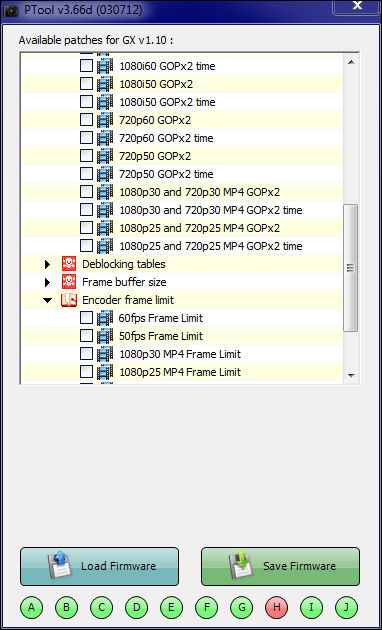Viewport: 382px width, 630px height.
Task: Select settings slot J
Action: 346,607
